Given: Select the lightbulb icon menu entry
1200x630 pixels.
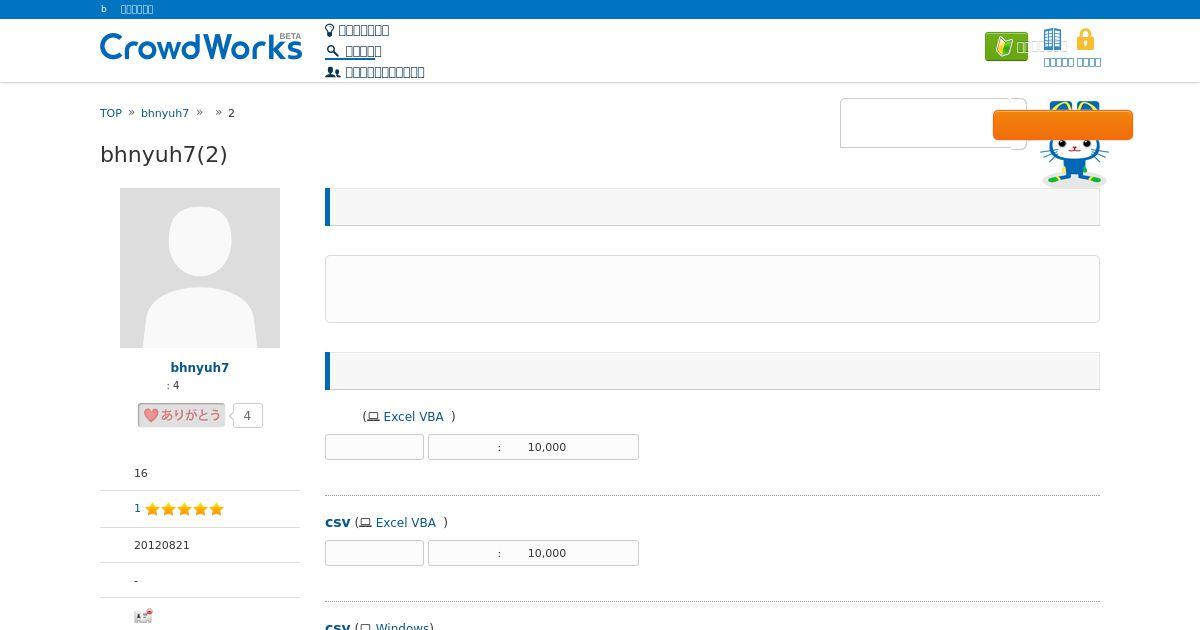Looking at the screenshot, I should click(x=357, y=30).
